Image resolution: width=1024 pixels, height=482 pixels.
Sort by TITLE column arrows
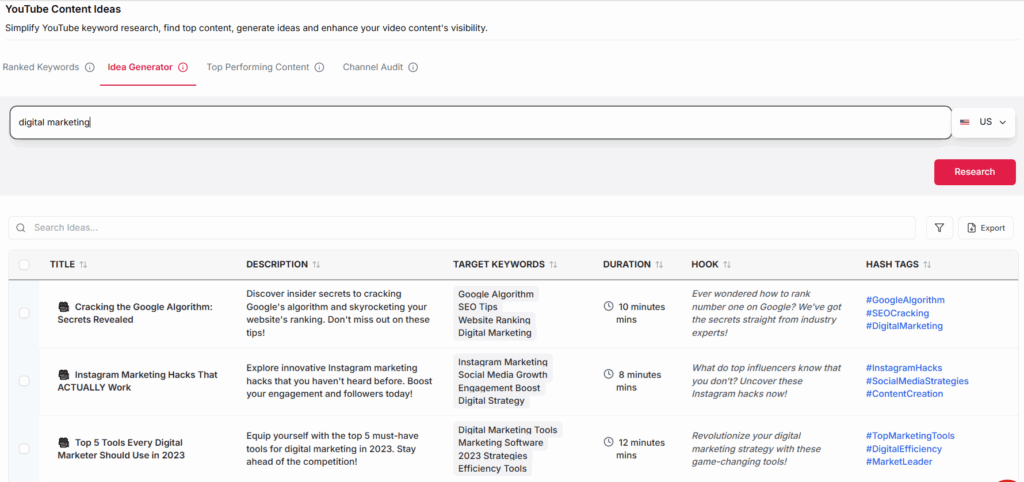[83, 265]
